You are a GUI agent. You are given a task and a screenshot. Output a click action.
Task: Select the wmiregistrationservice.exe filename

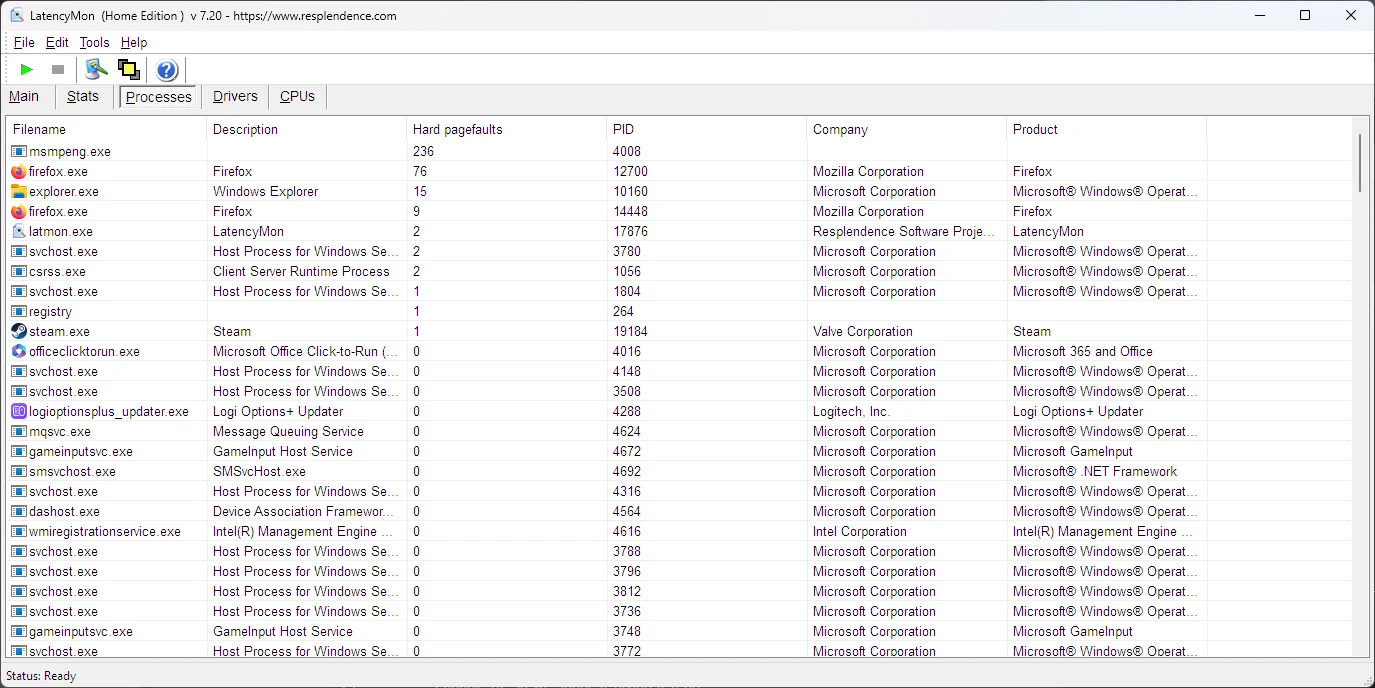pyautogui.click(x=105, y=532)
